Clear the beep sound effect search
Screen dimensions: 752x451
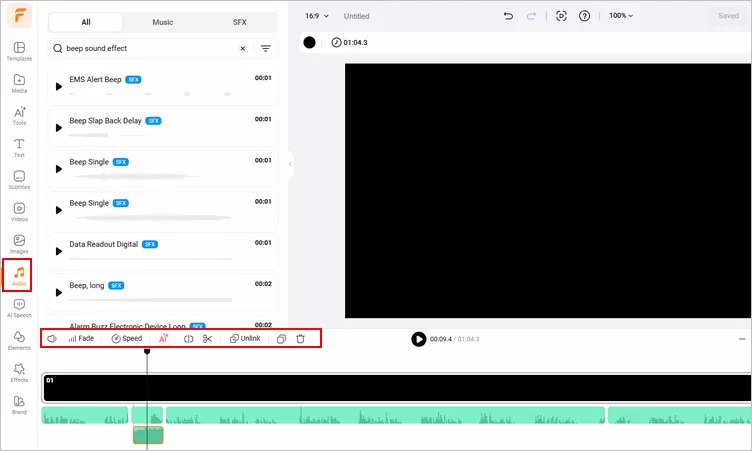[x=243, y=48]
